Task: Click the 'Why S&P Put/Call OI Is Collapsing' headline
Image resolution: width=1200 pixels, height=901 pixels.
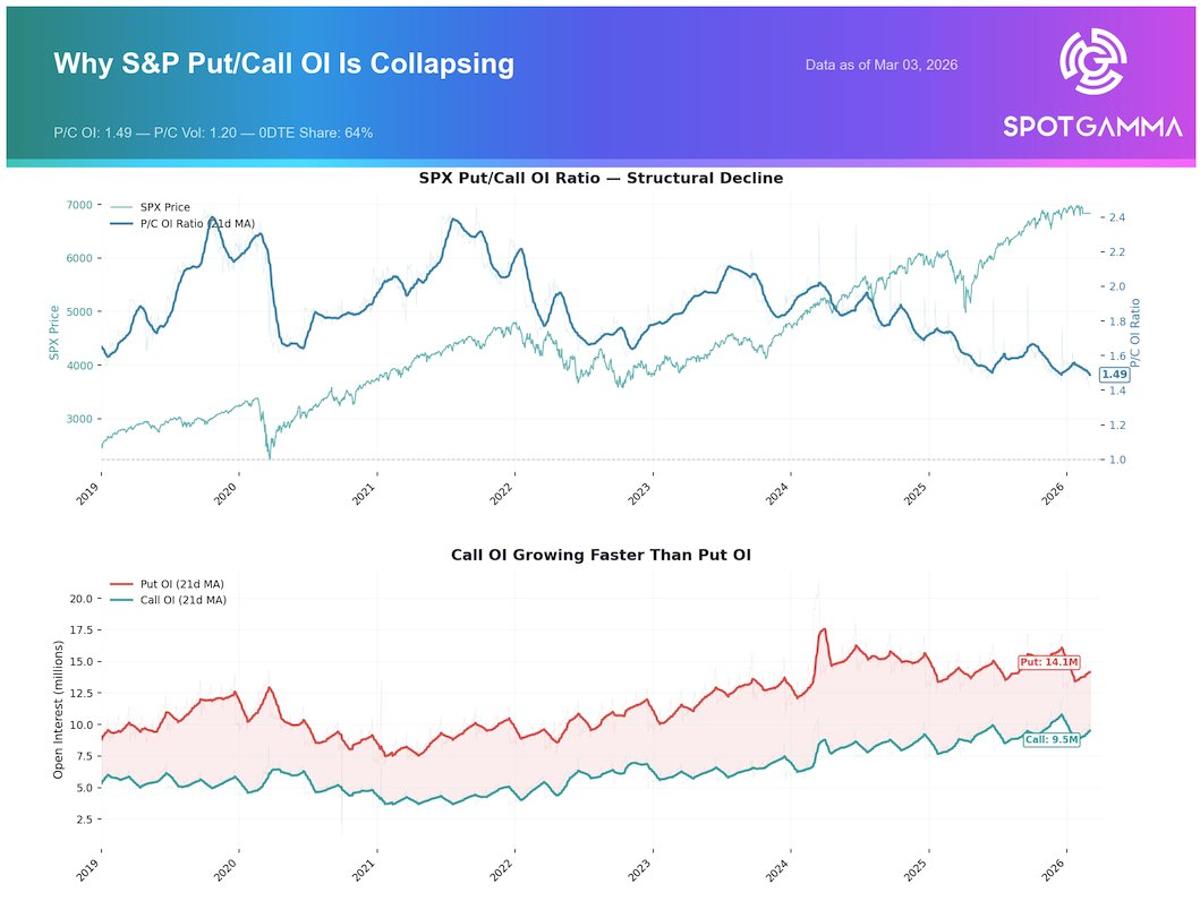Action: (x=284, y=64)
